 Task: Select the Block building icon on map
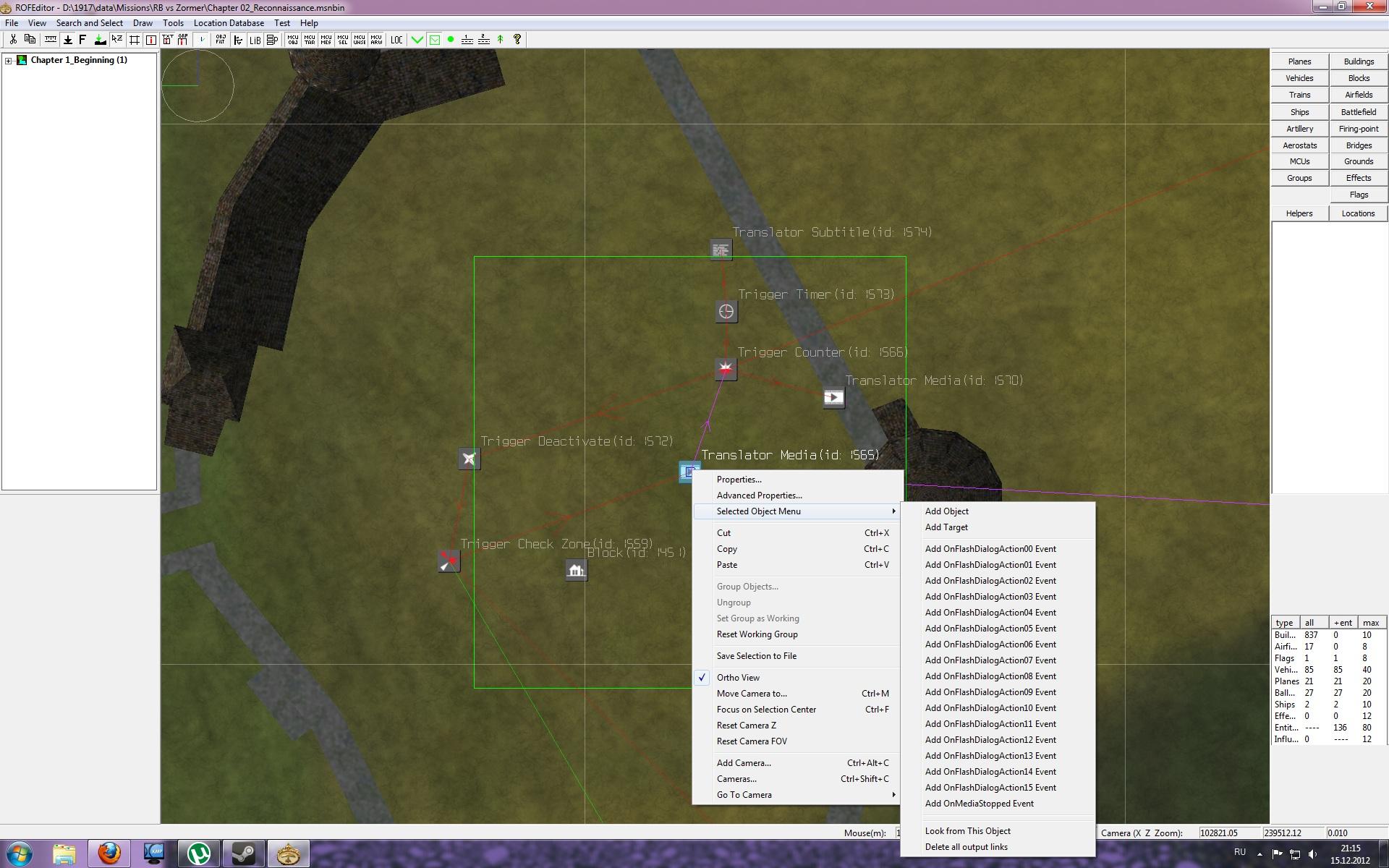point(576,571)
